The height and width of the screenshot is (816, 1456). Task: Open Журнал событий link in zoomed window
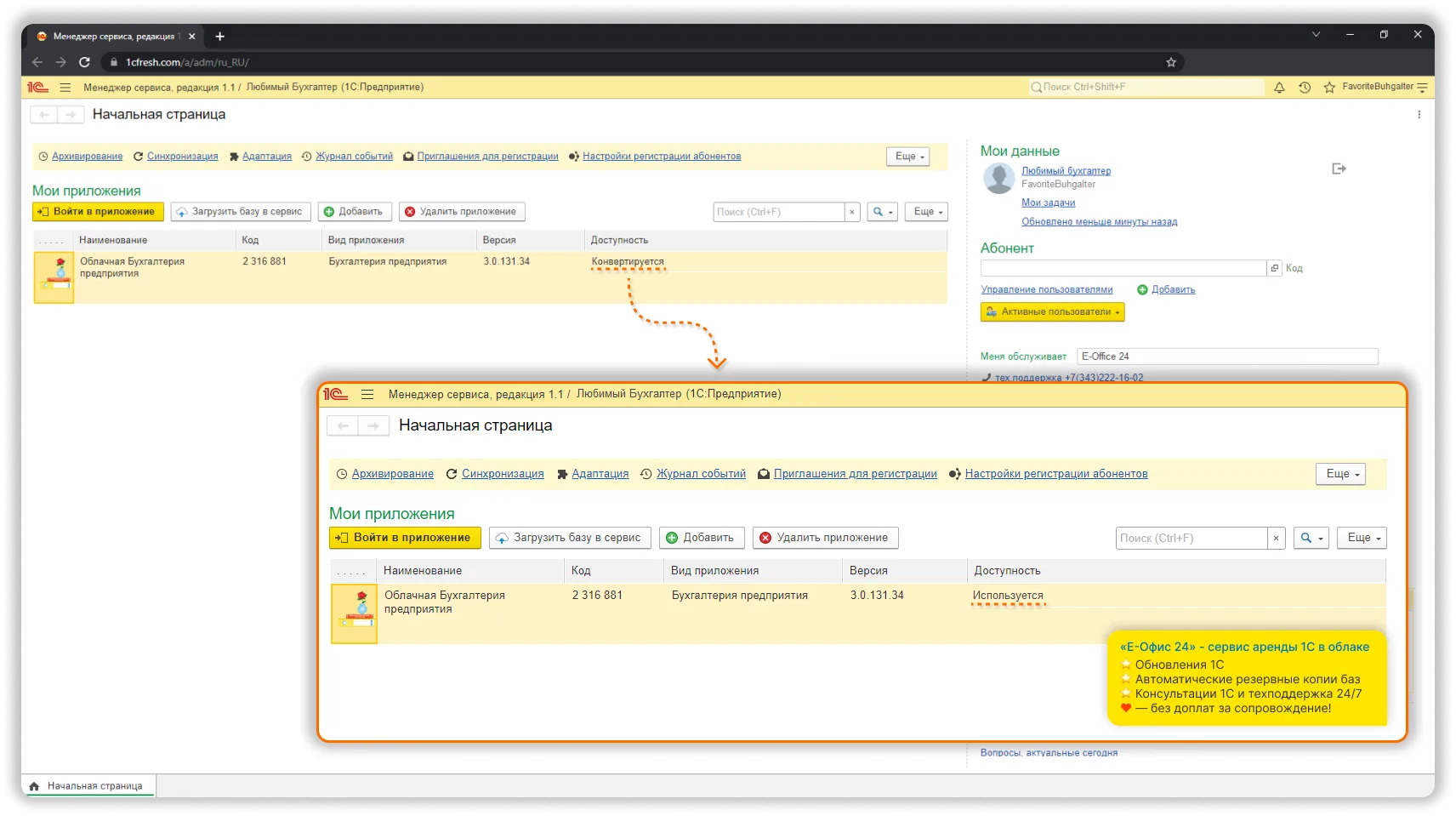click(701, 474)
